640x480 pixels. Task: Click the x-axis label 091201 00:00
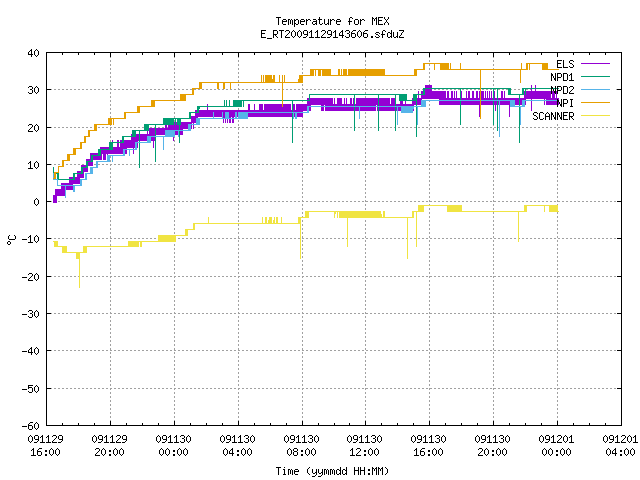pos(557,446)
